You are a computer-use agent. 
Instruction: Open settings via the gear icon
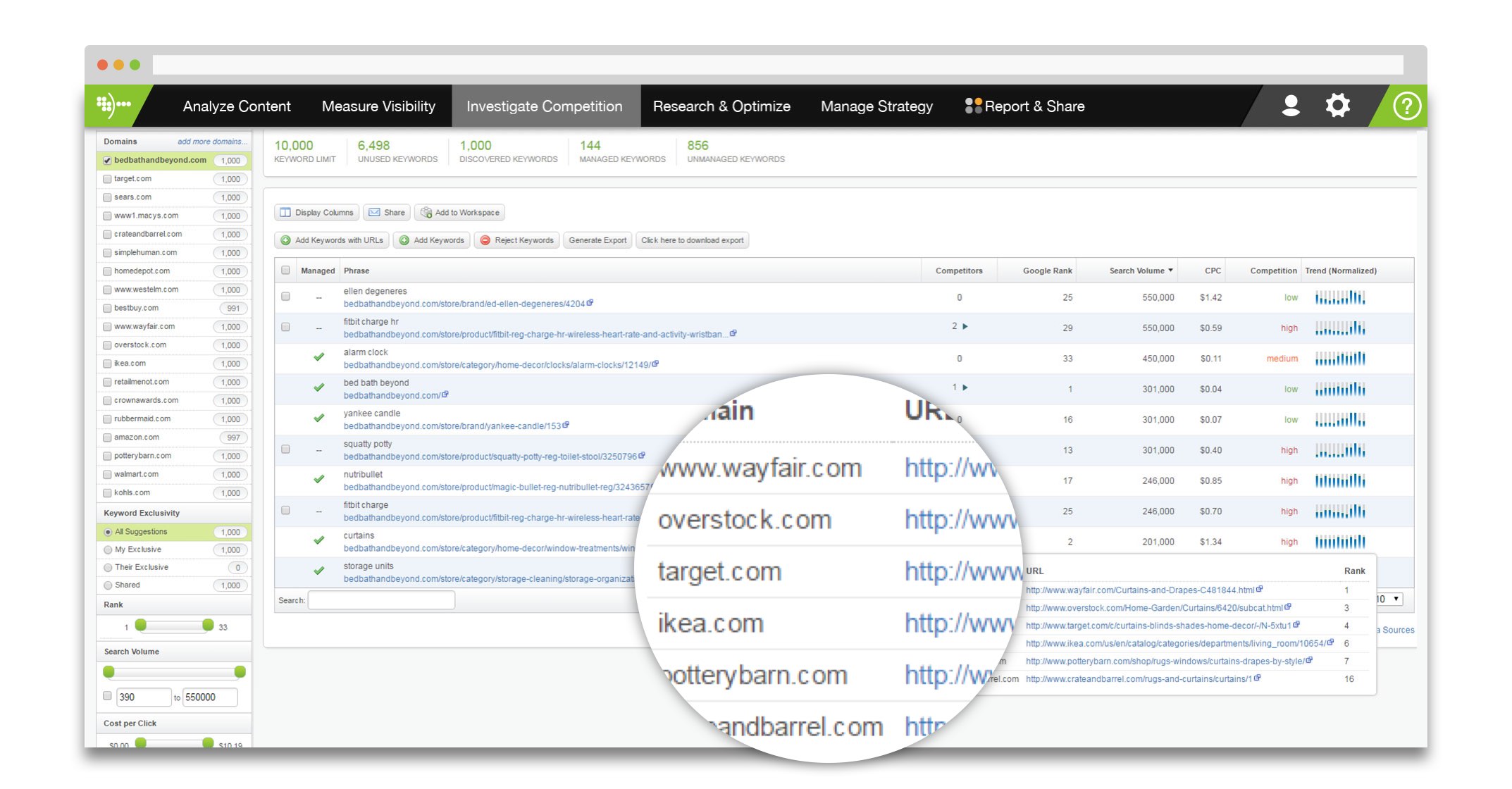(x=1337, y=106)
